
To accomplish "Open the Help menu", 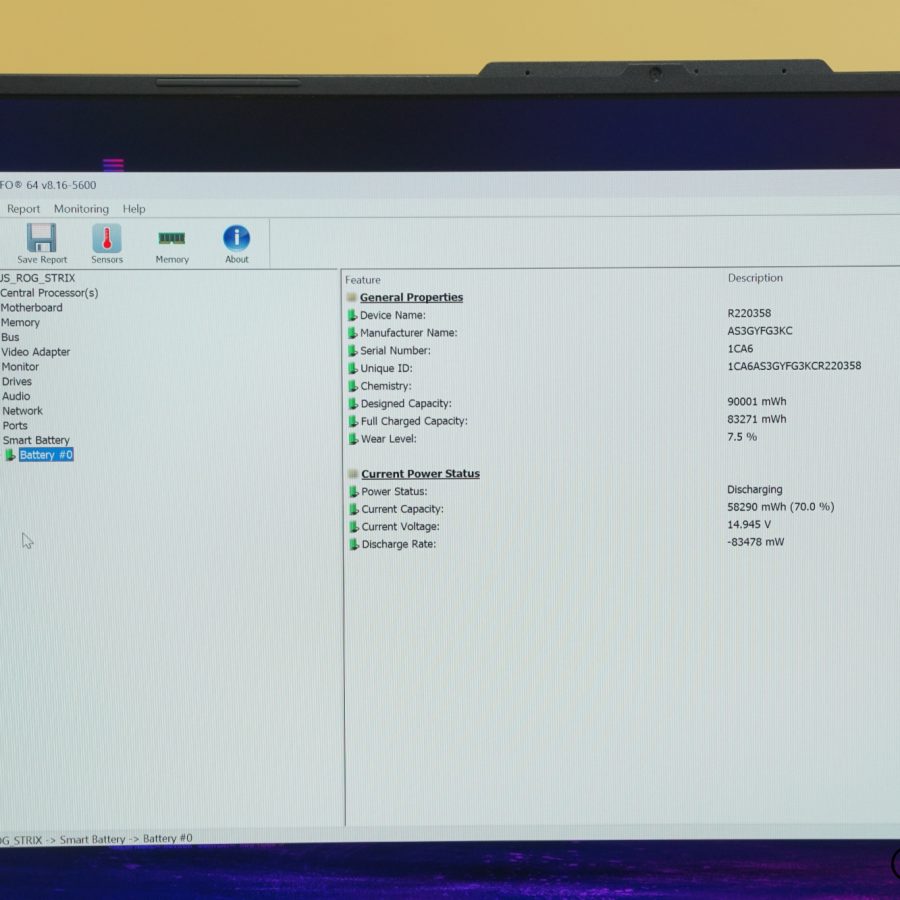I will coord(134,209).
